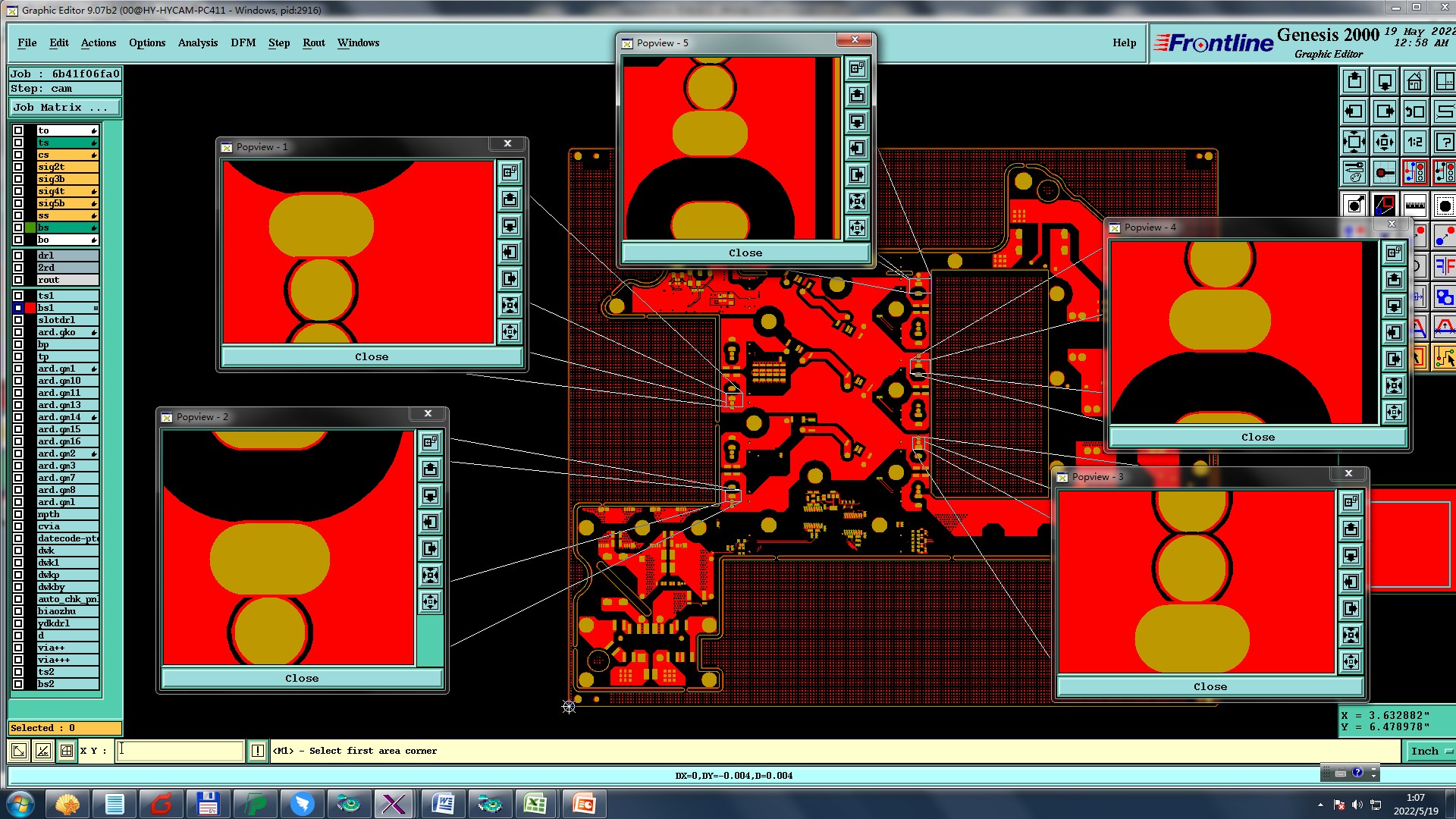Select the ruler measure tool icon
The height and width of the screenshot is (819, 1456).
click(x=1414, y=205)
